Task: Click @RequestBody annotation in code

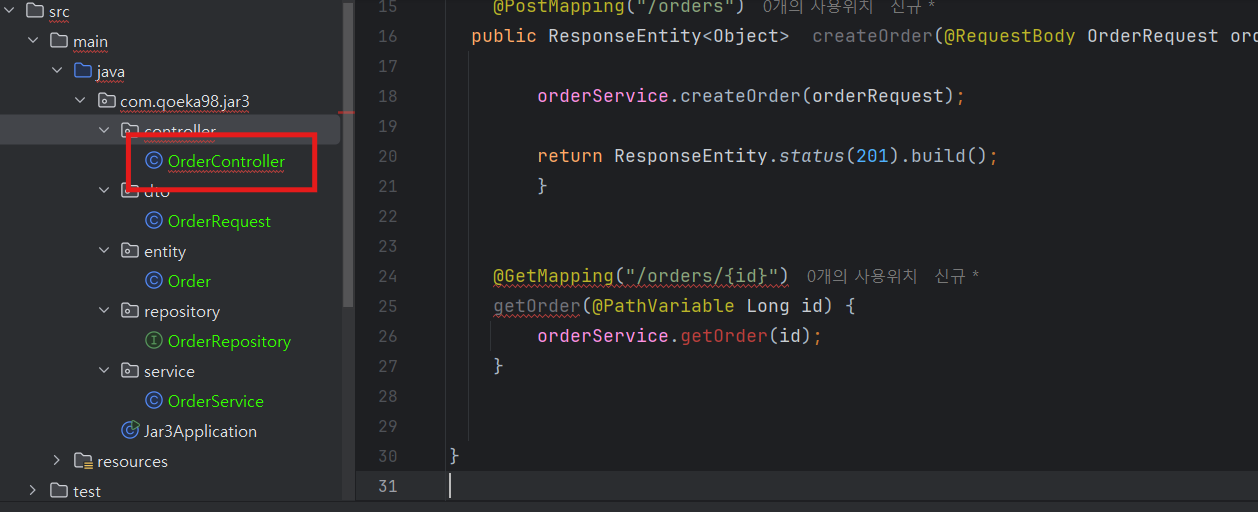Action: [1010, 36]
